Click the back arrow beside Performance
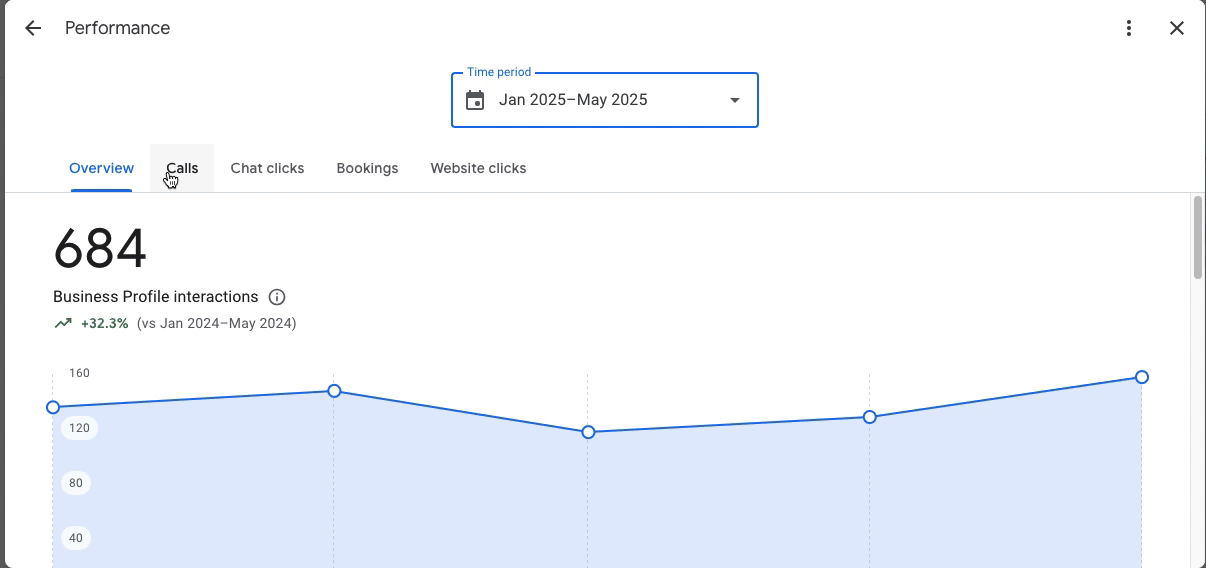The height and width of the screenshot is (568, 1206). pos(33,28)
